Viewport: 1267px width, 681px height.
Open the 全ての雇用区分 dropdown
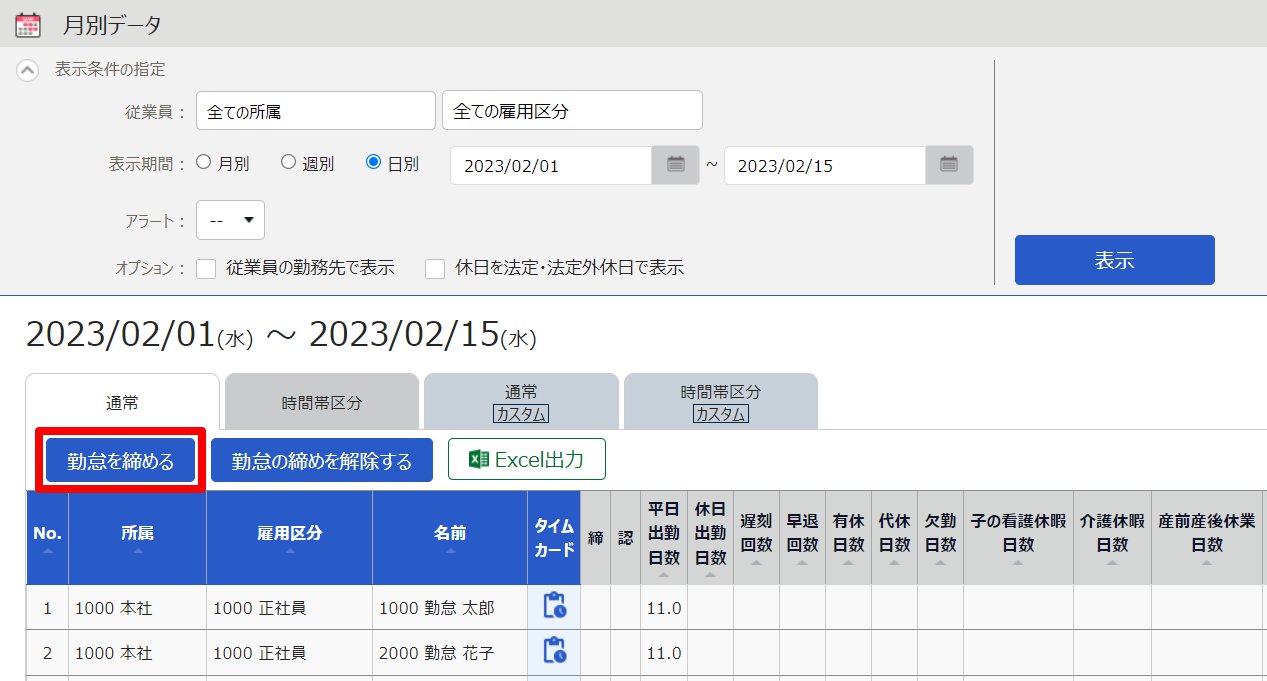[x=572, y=111]
